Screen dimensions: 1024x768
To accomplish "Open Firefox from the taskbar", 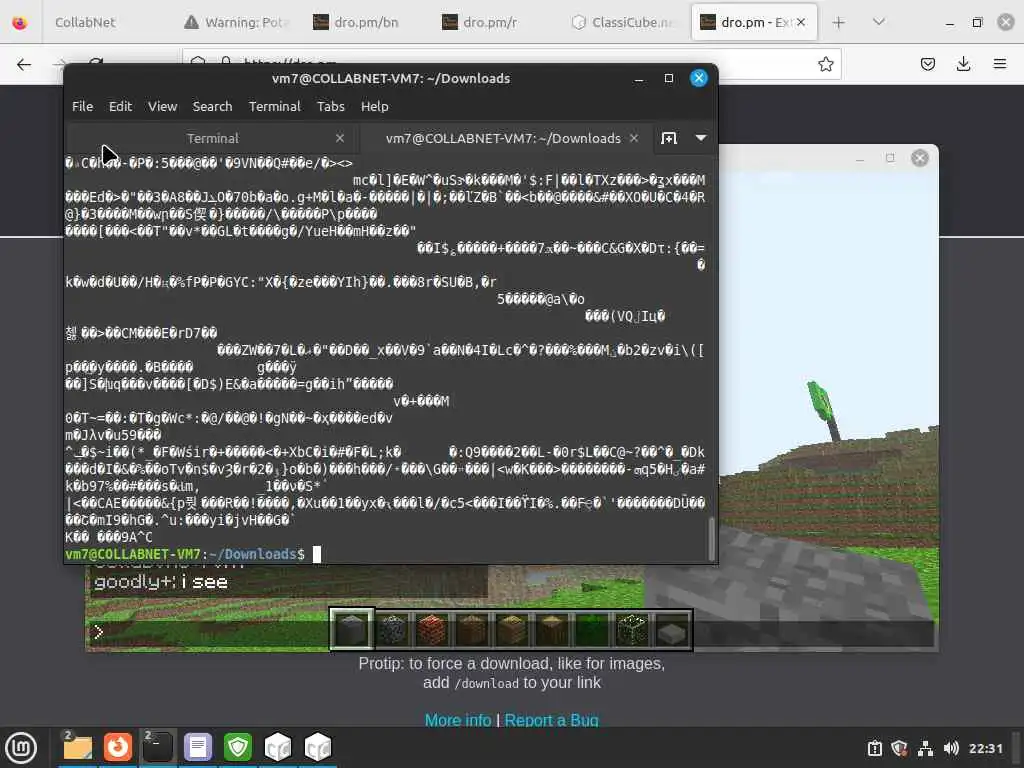I will coord(118,748).
